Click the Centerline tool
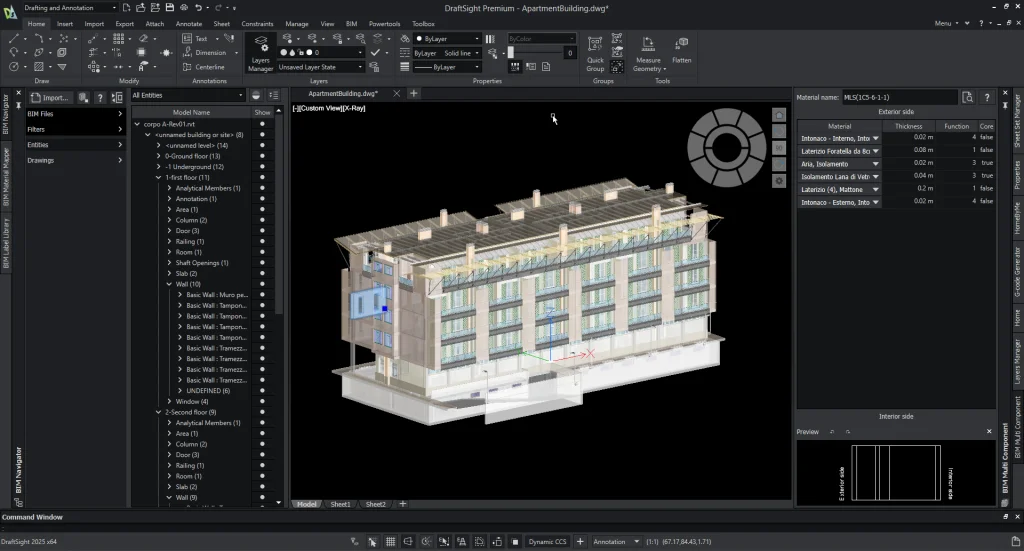The height and width of the screenshot is (551, 1024). pos(203,67)
